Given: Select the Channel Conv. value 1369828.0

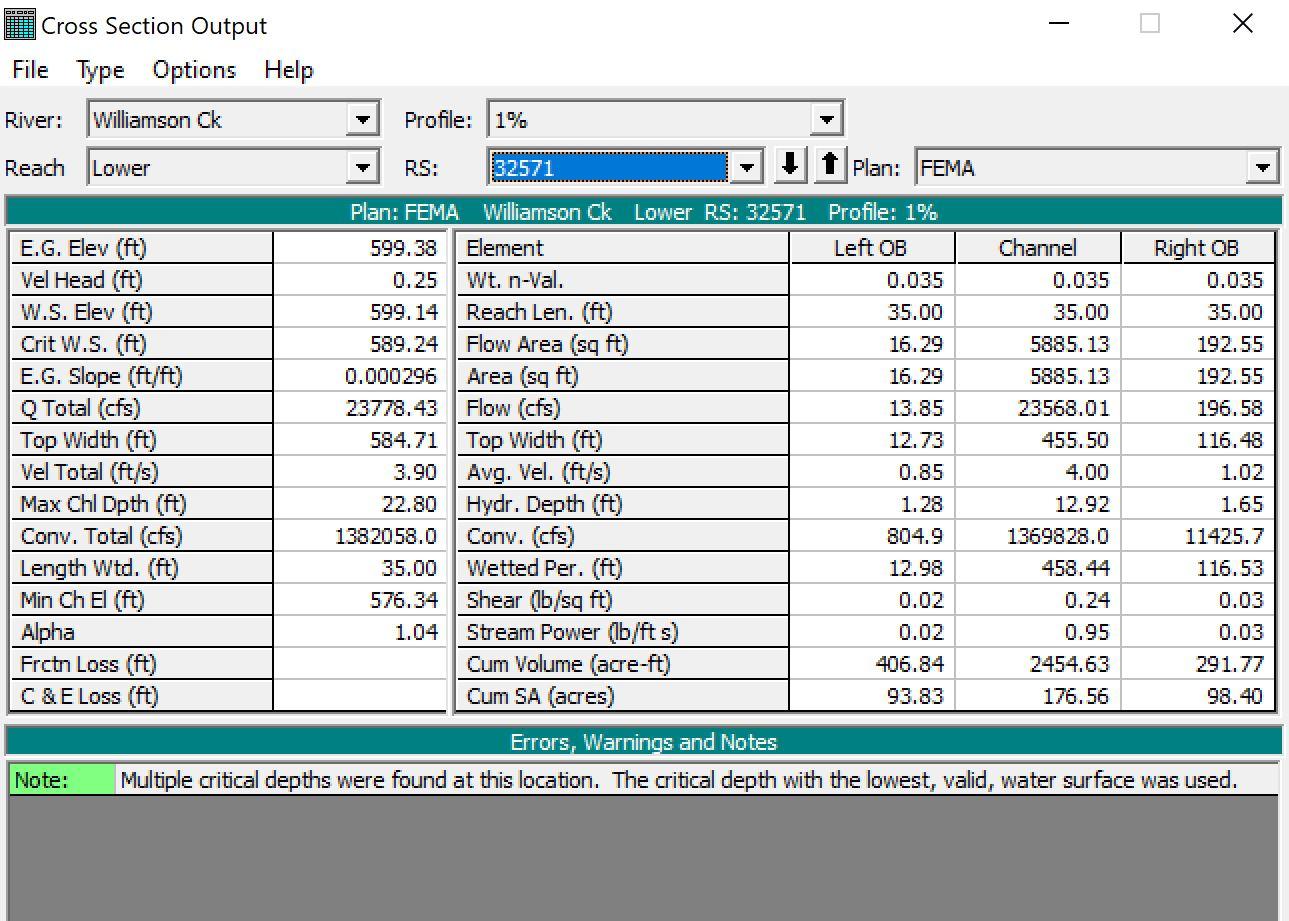Looking at the screenshot, I should point(1039,536).
